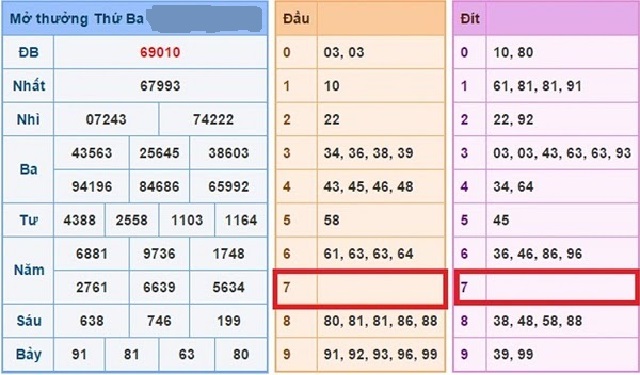Select the Nhì number 07243
The height and width of the screenshot is (375, 640).
(x=106, y=120)
